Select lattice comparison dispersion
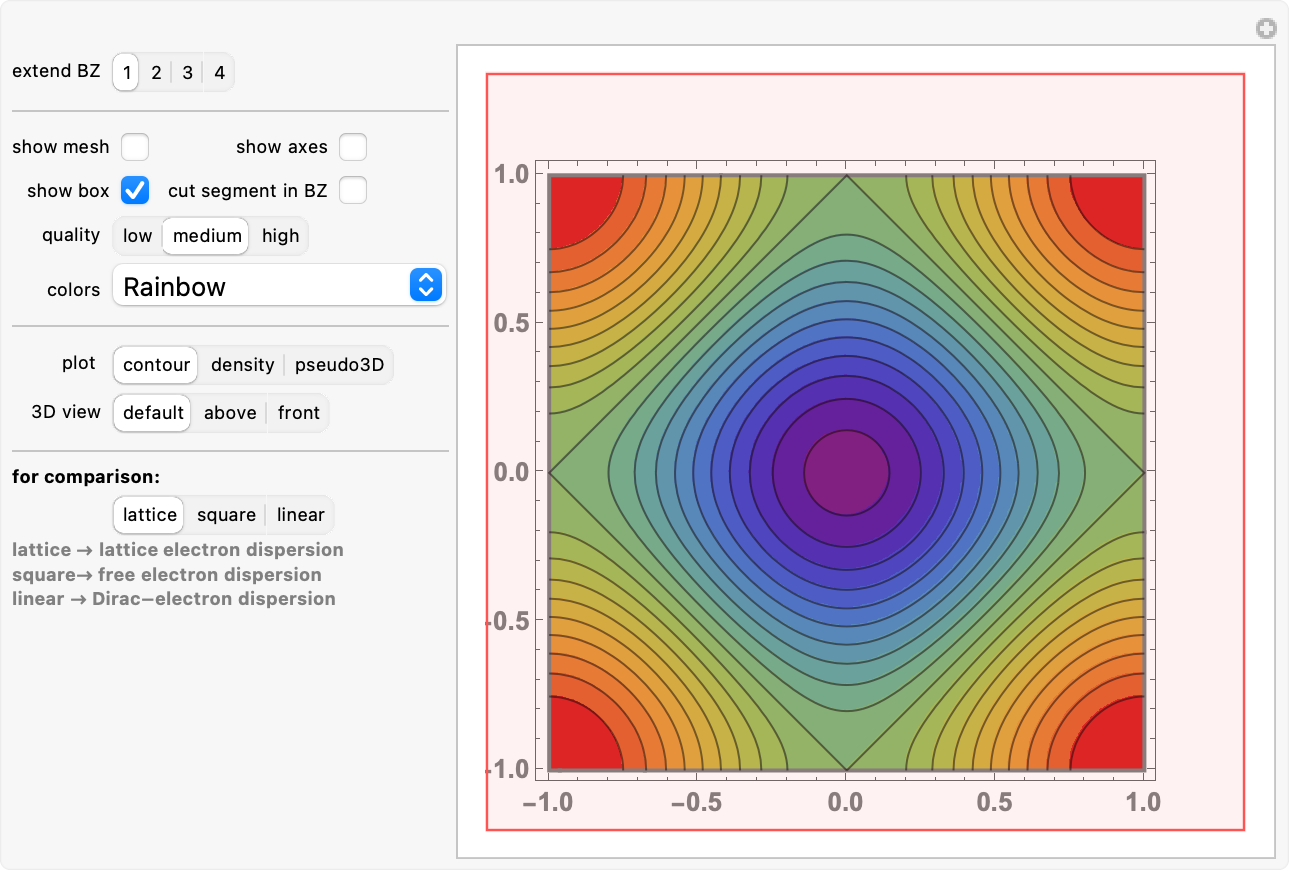The height and width of the screenshot is (872, 1289). [x=150, y=515]
